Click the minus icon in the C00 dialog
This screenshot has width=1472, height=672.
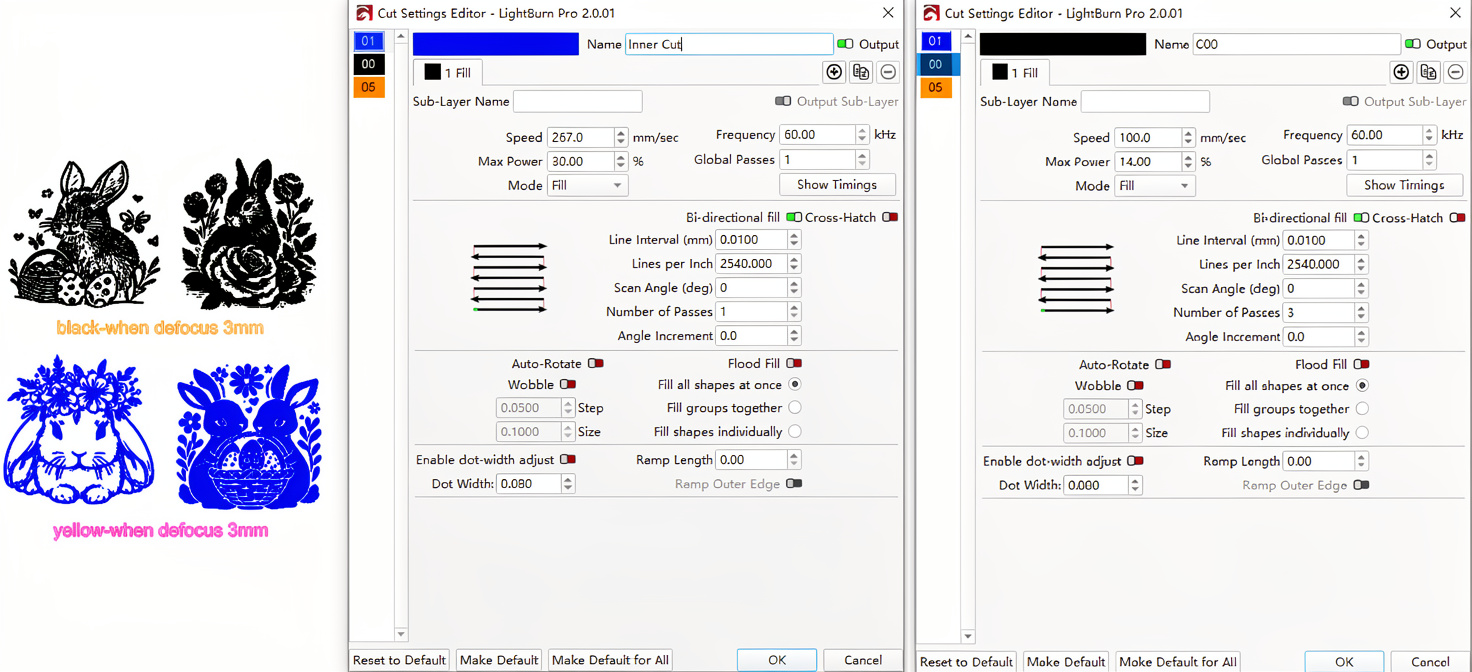(1455, 71)
